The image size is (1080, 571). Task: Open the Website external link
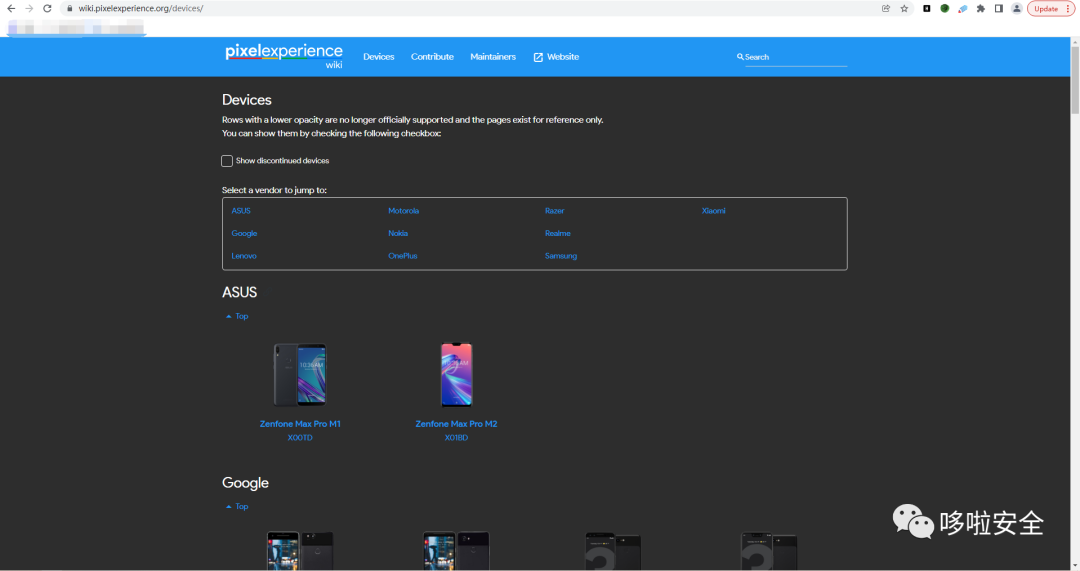tap(556, 56)
